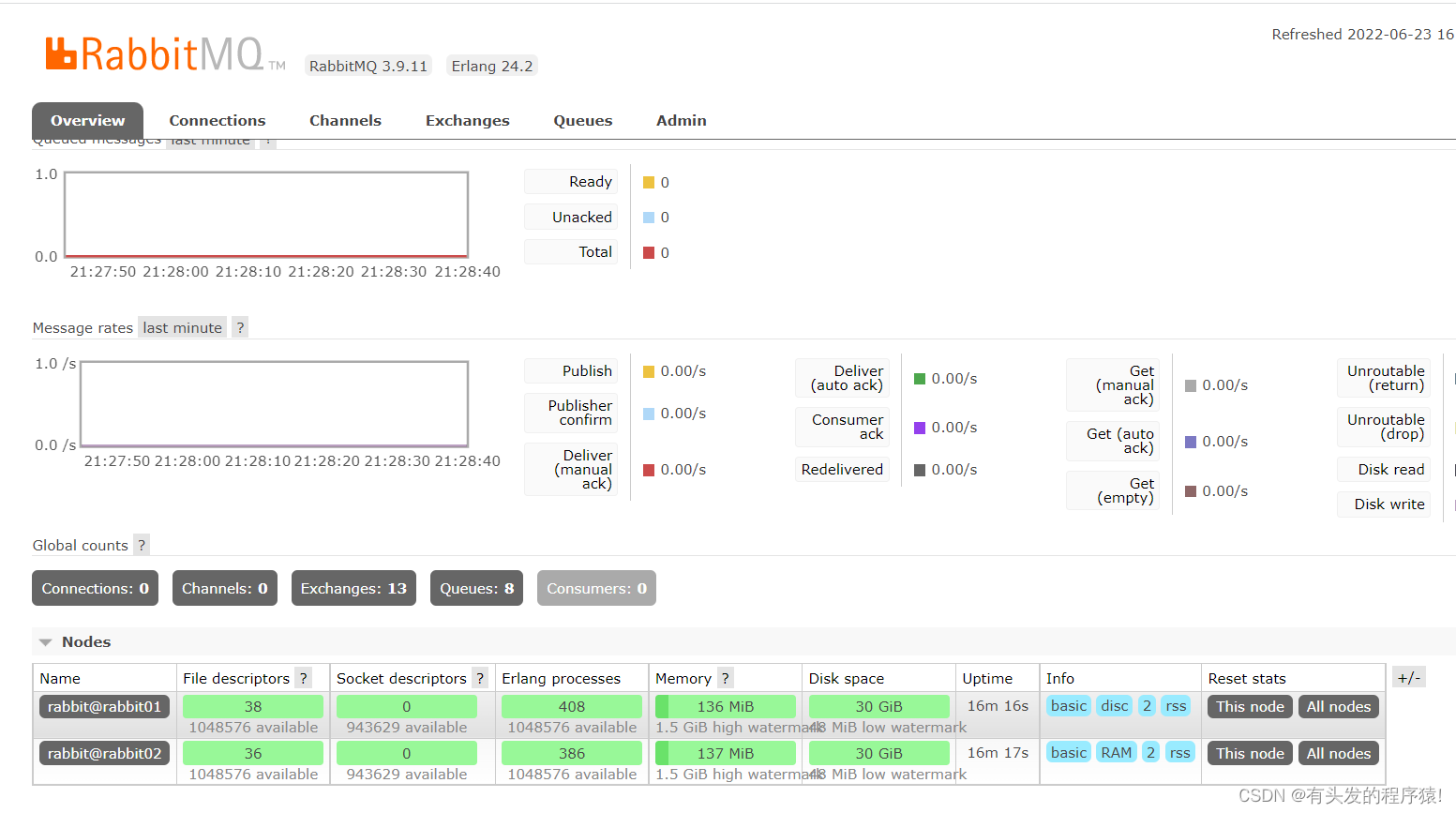Viewport: 1456px width, 813px height.
Task: Toggle the Publish rate label
Action: 571,370
